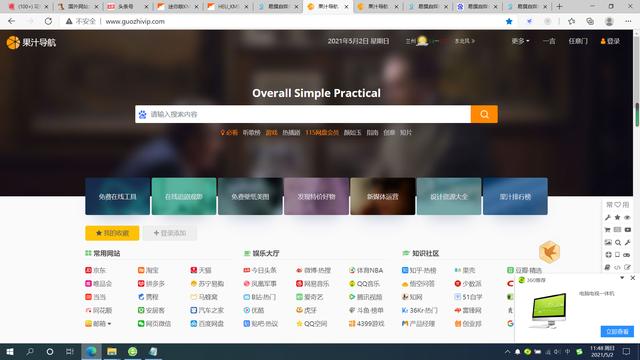The width and height of the screenshot is (640, 360).
Task: Open 免费壁纸美图 category card
Action: (250, 196)
